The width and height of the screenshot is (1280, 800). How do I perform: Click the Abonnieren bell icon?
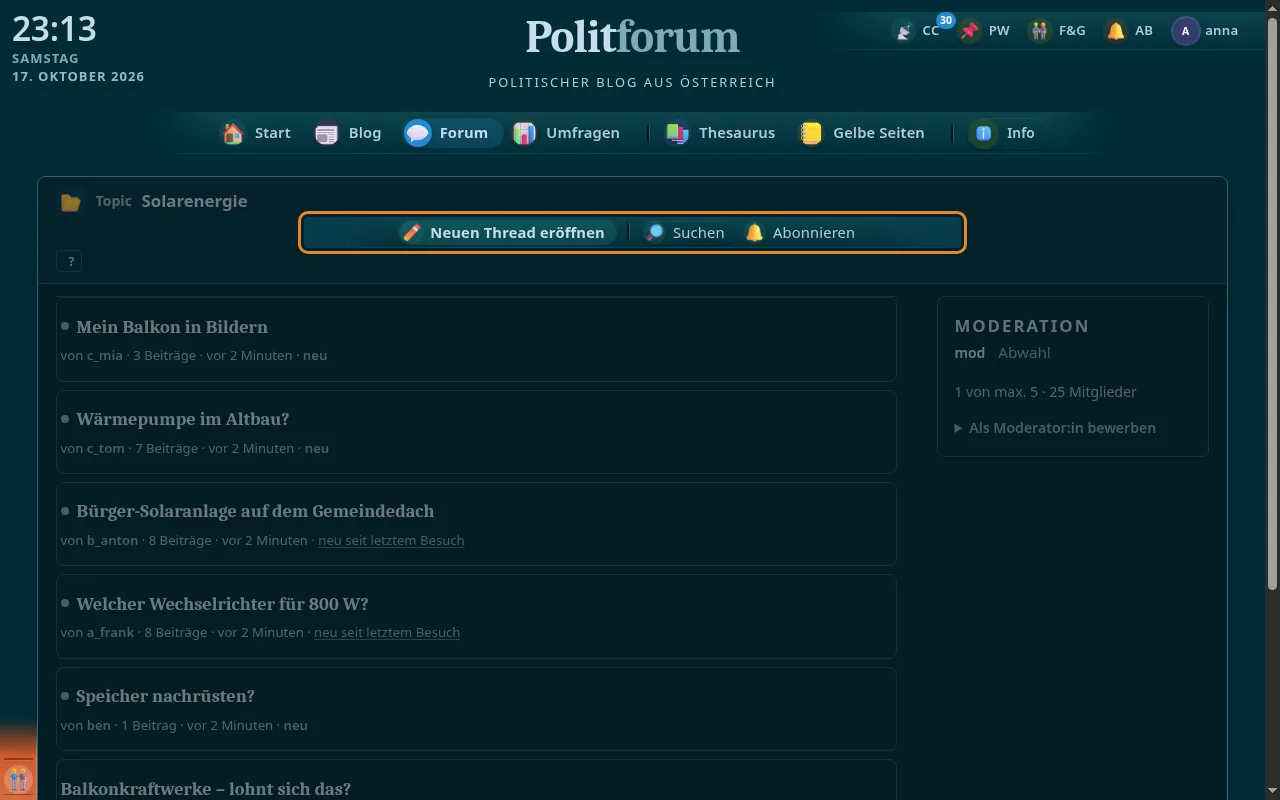(754, 233)
